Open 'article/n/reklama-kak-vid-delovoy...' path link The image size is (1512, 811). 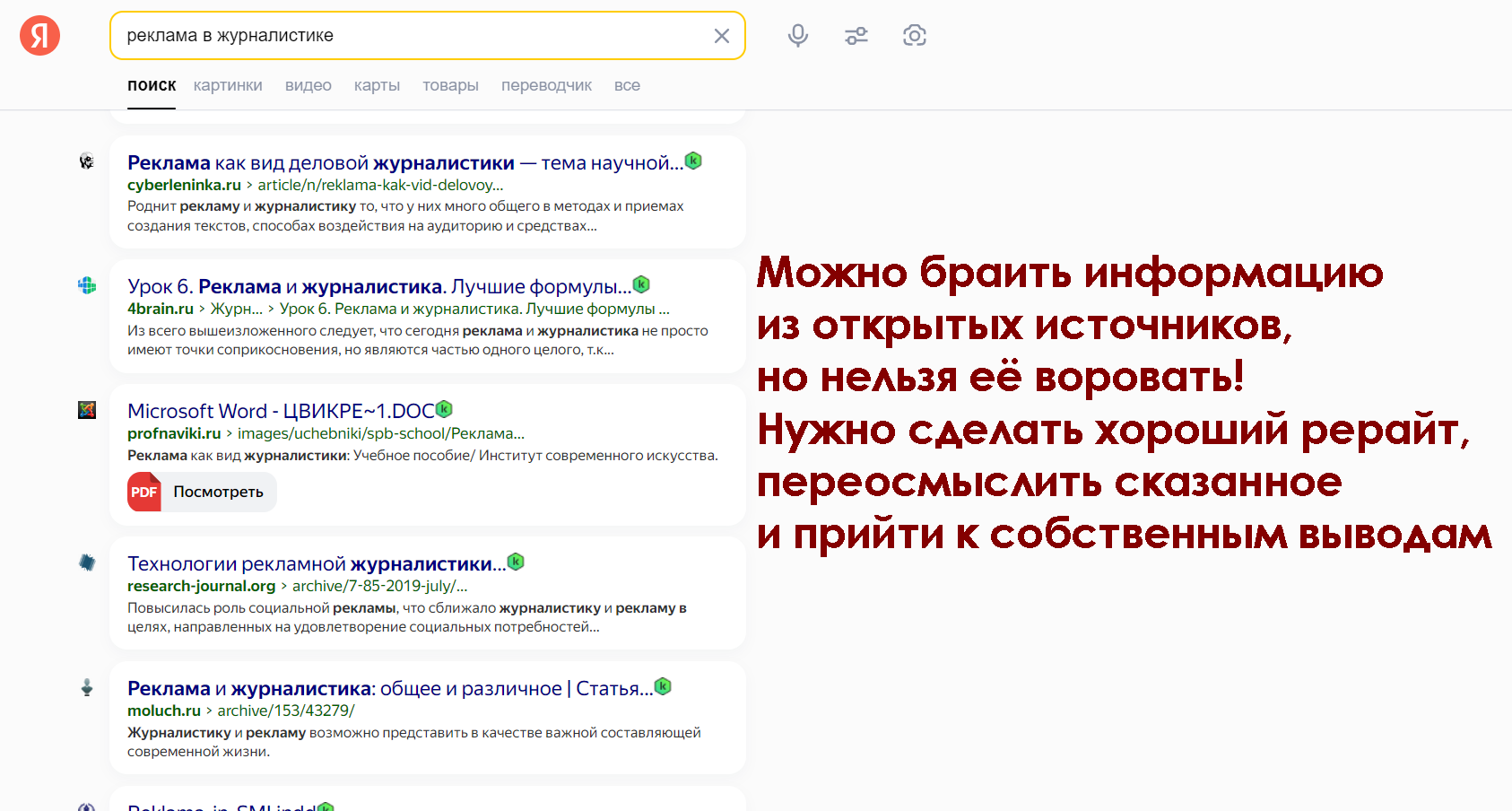point(381,185)
